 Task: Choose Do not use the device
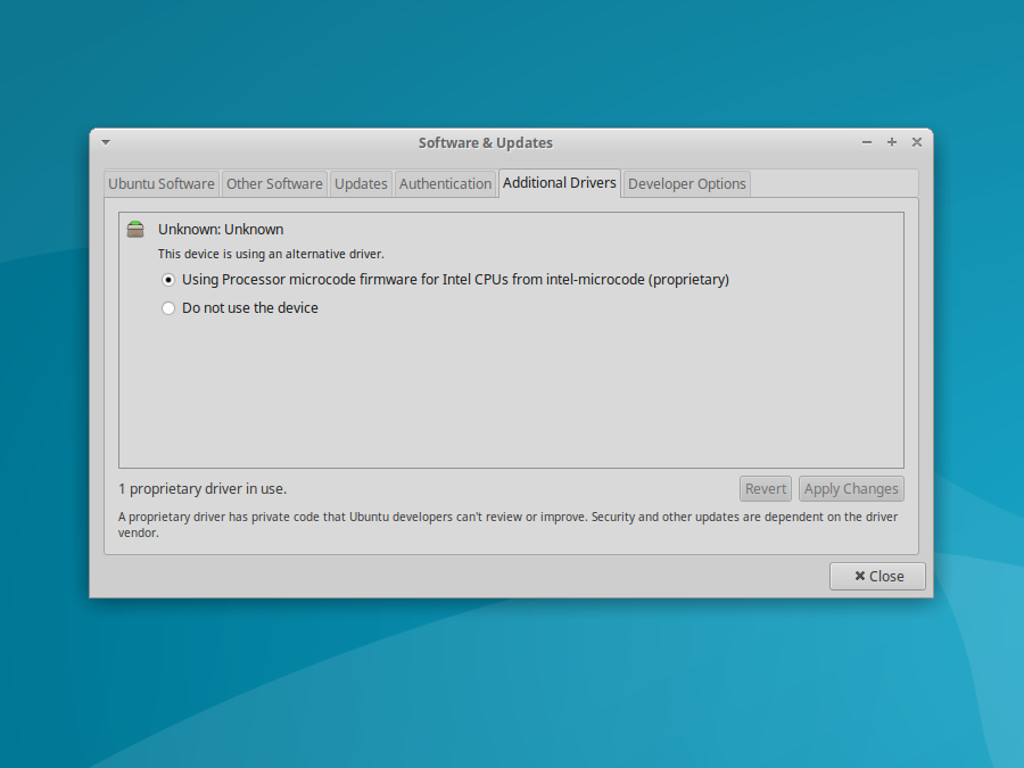[x=240, y=308]
